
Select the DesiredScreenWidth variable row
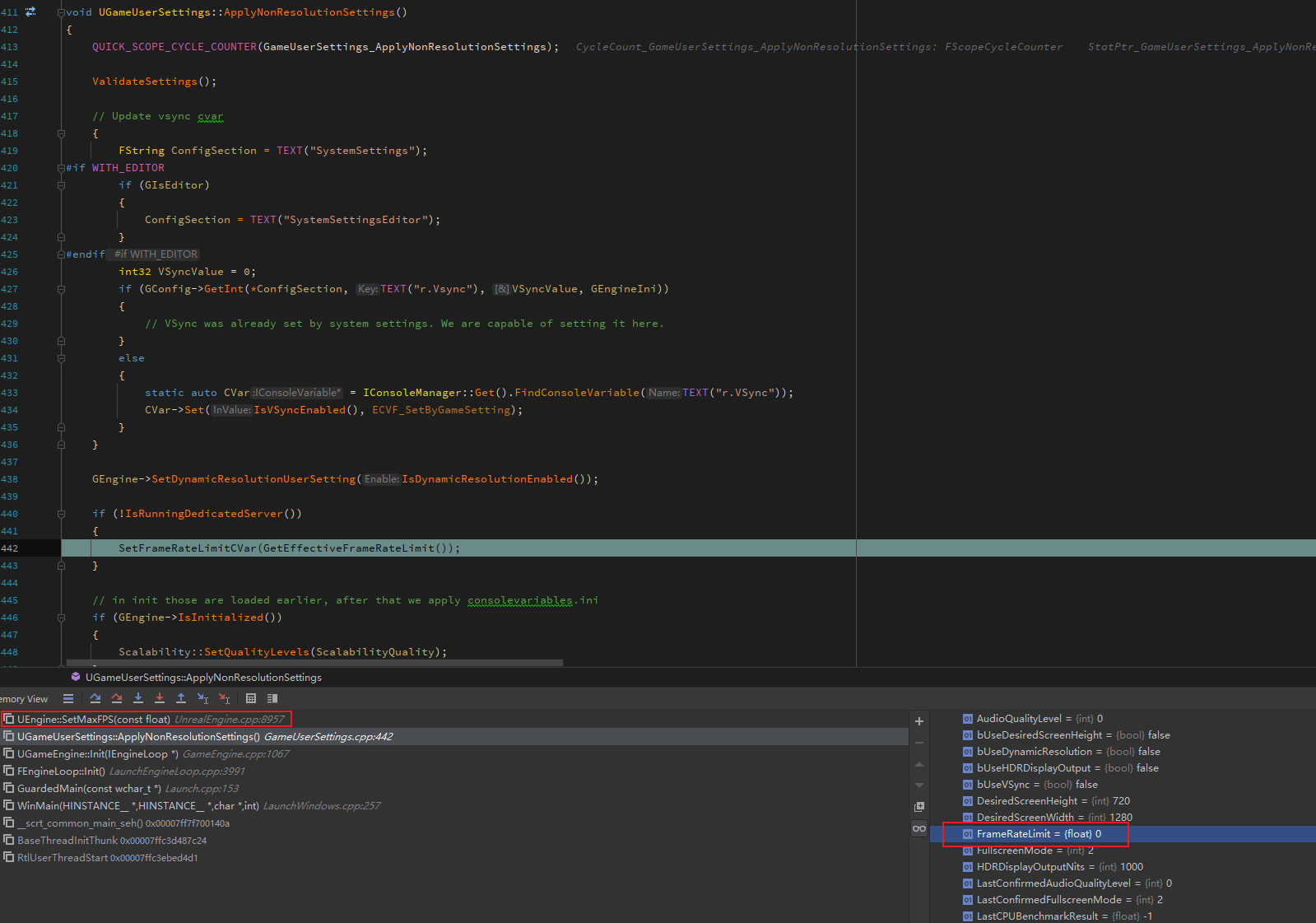[x=1123, y=818]
